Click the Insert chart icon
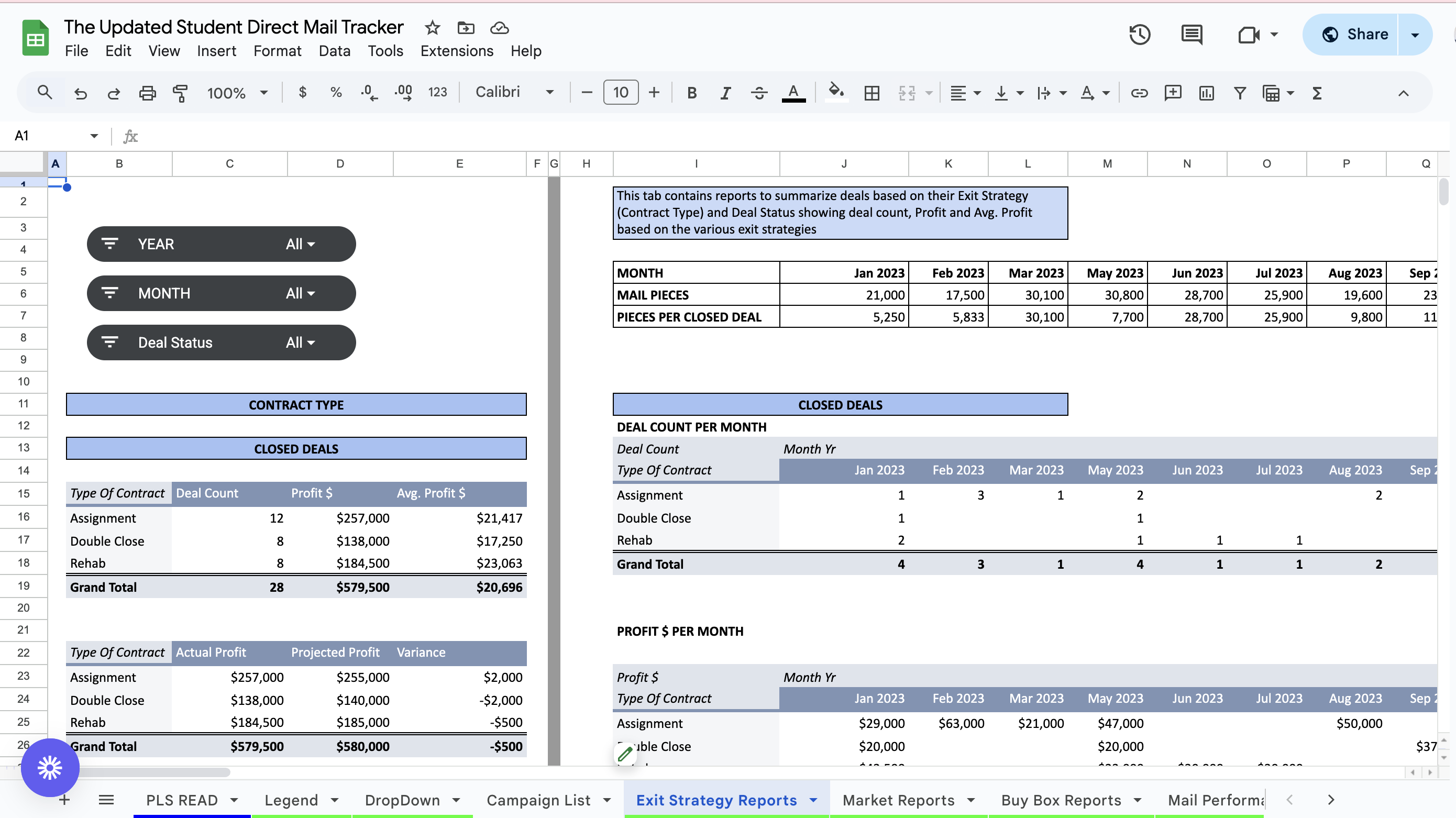The image size is (1456, 818). point(1206,93)
